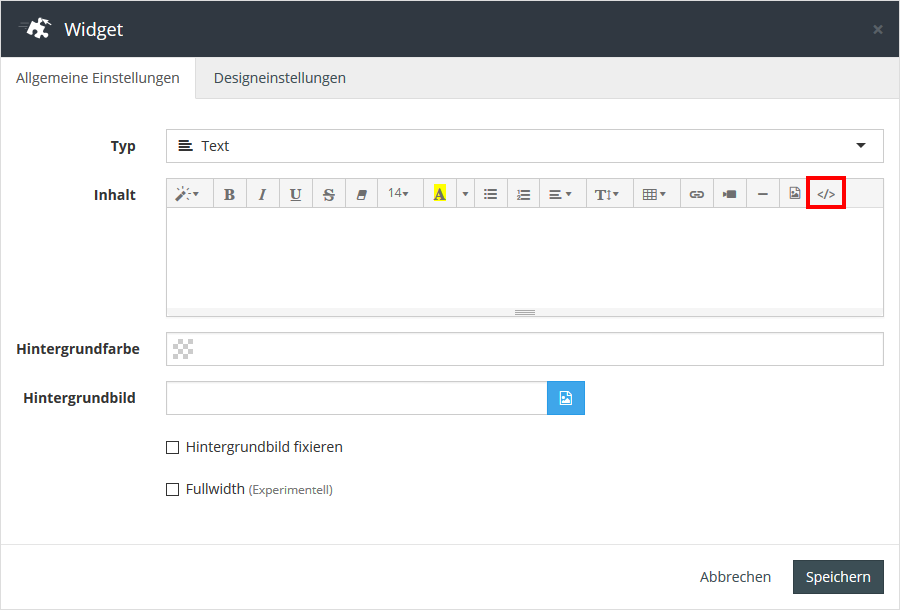Viewport: 900px width, 610px height.
Task: Apply strikethrough formatting
Action: coord(328,194)
